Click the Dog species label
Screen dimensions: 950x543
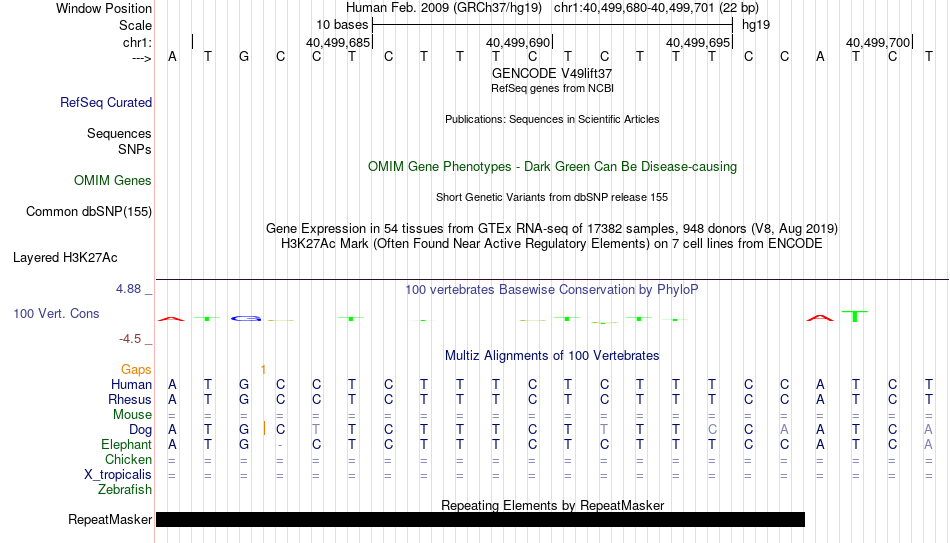click(x=140, y=430)
